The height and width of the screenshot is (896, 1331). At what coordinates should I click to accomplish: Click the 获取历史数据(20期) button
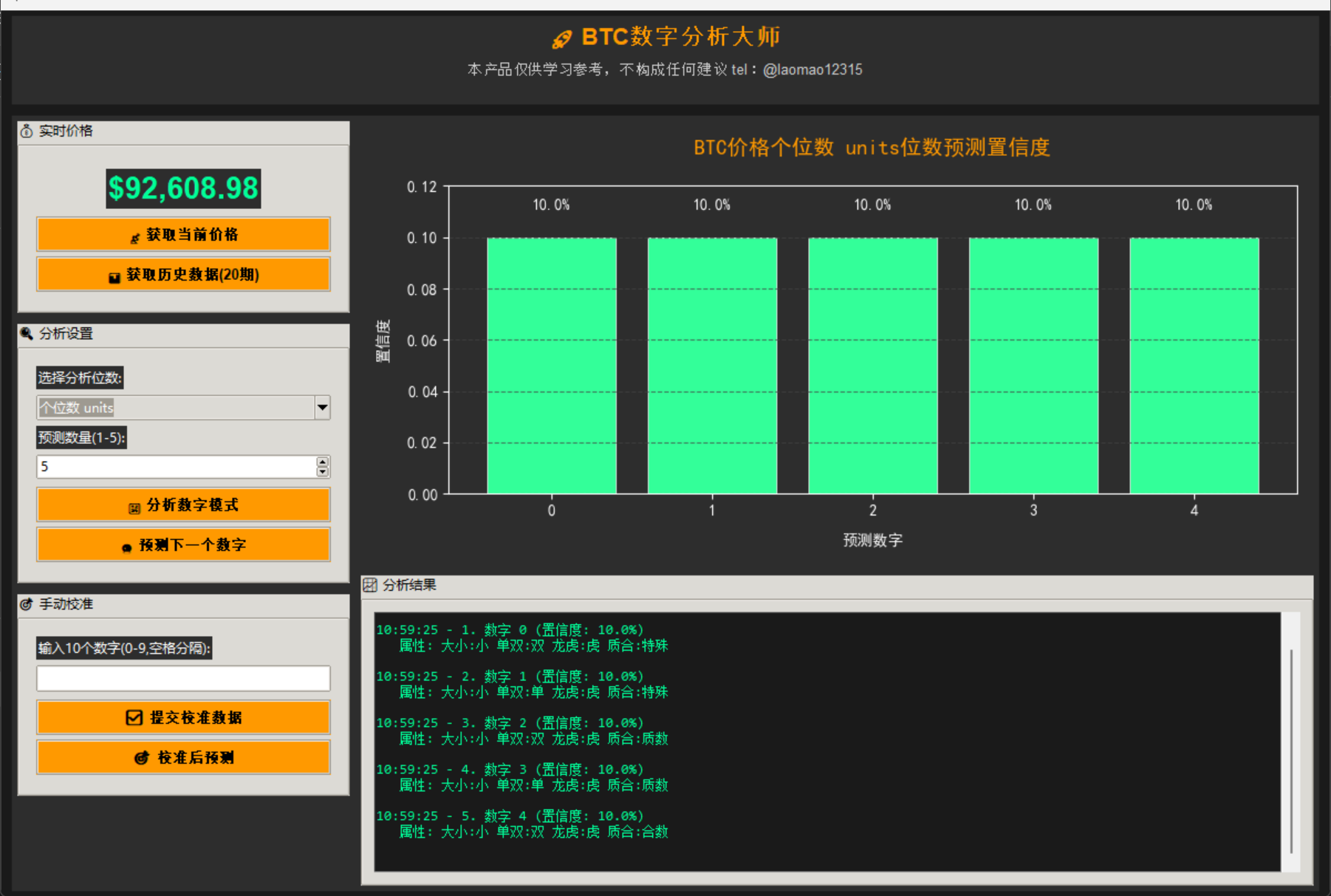point(183,275)
